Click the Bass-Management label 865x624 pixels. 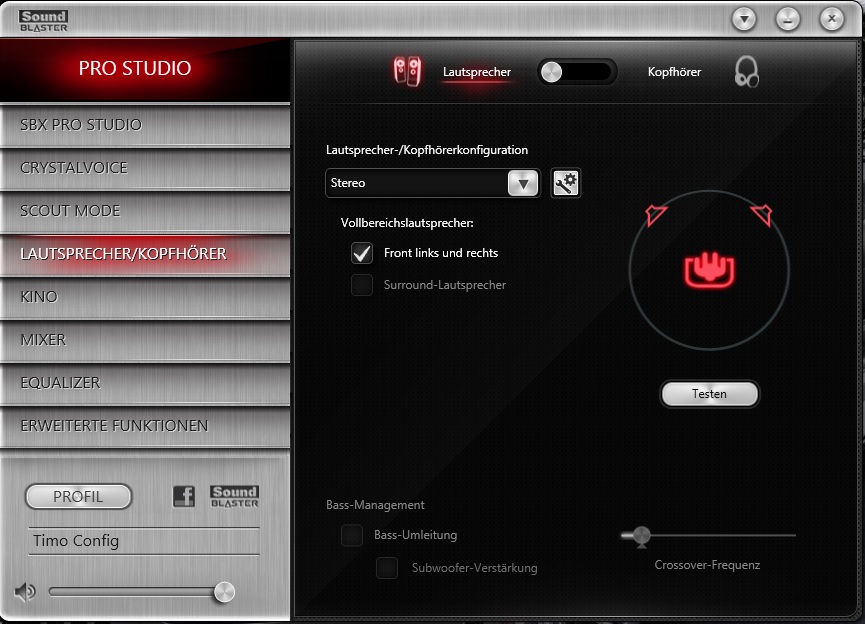(375, 505)
